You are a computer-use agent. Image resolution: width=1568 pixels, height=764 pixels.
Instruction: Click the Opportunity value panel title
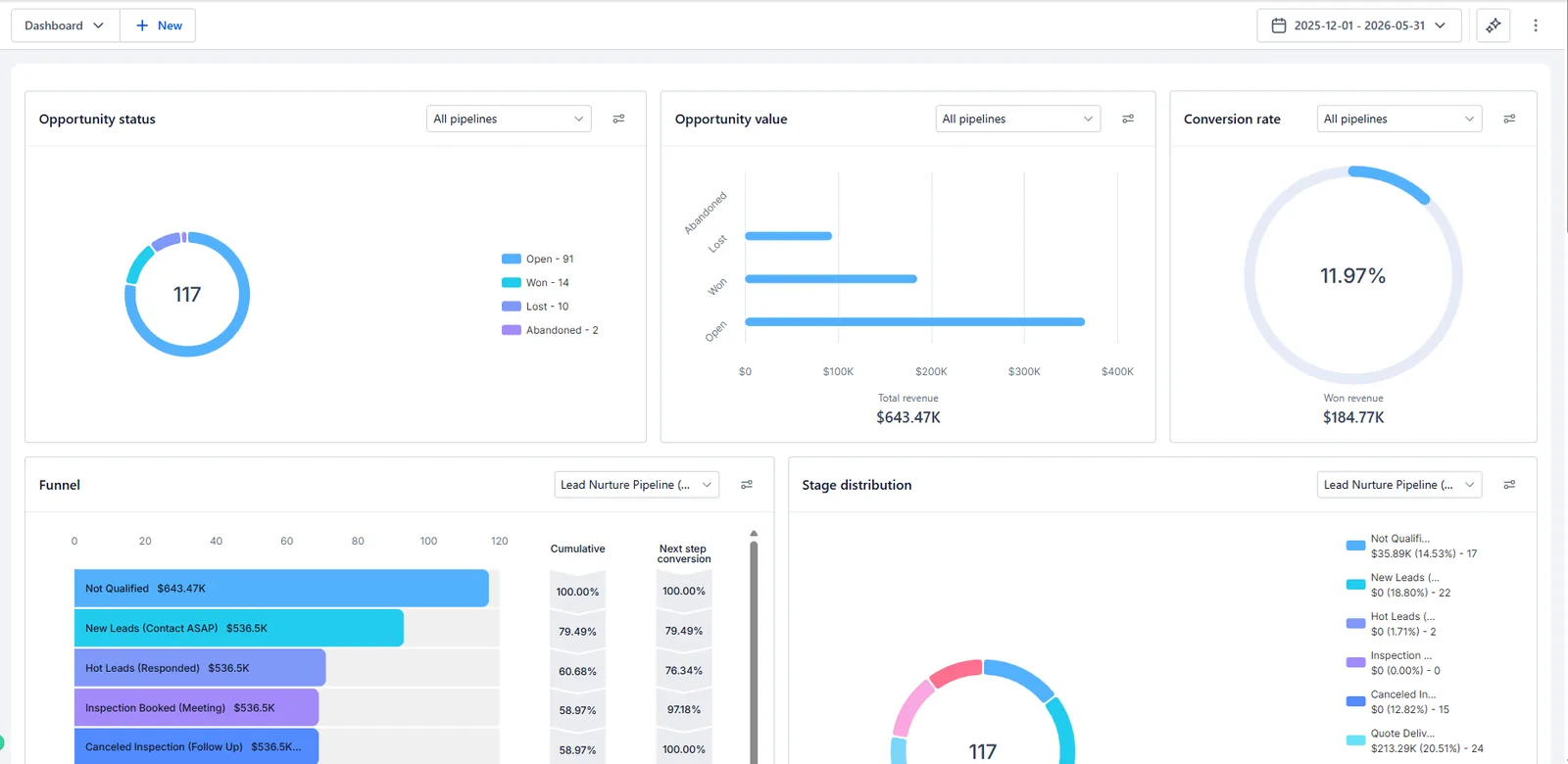[731, 119]
